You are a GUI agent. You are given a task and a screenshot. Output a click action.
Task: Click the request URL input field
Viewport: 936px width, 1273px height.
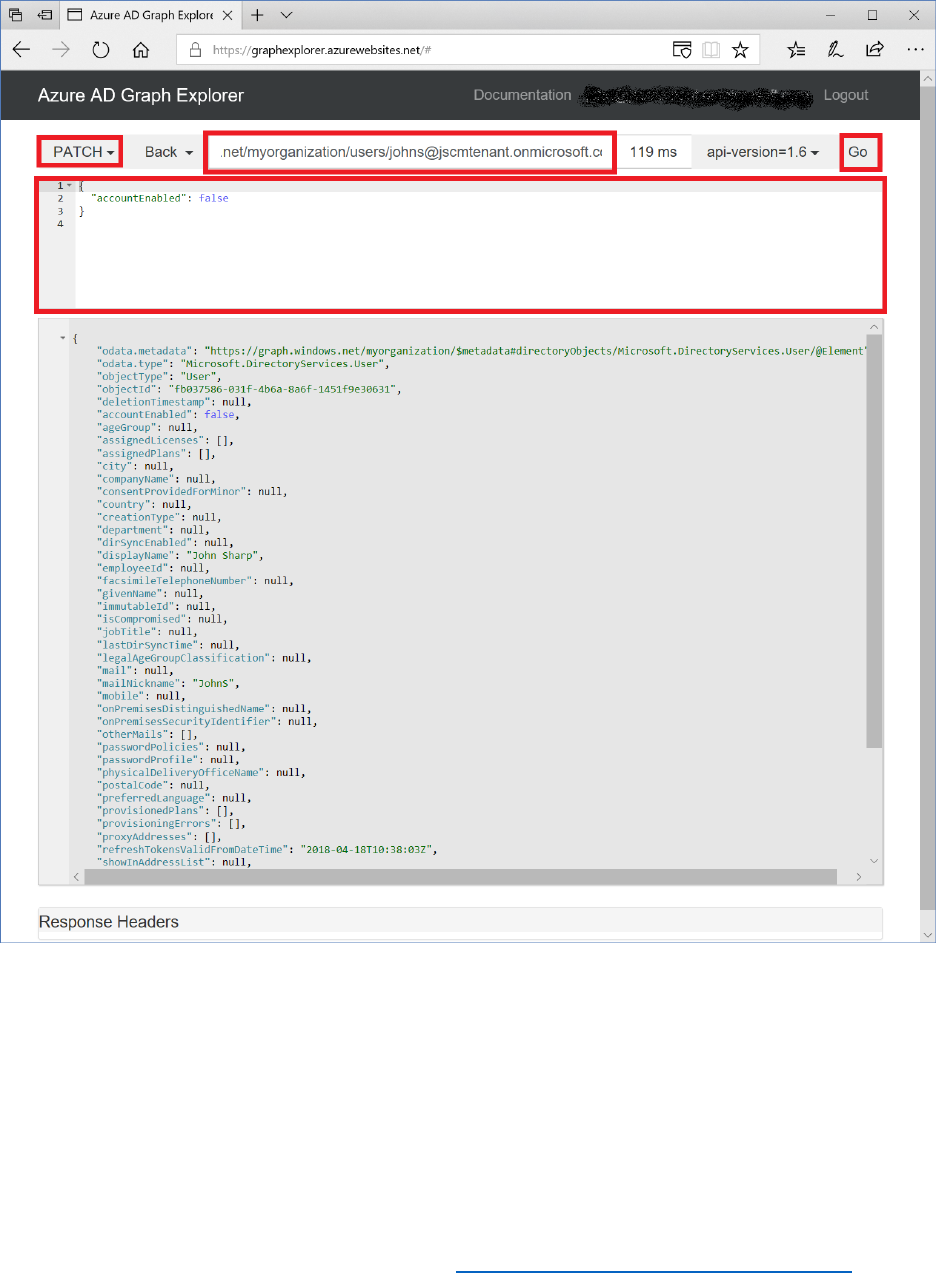pyautogui.click(x=410, y=152)
